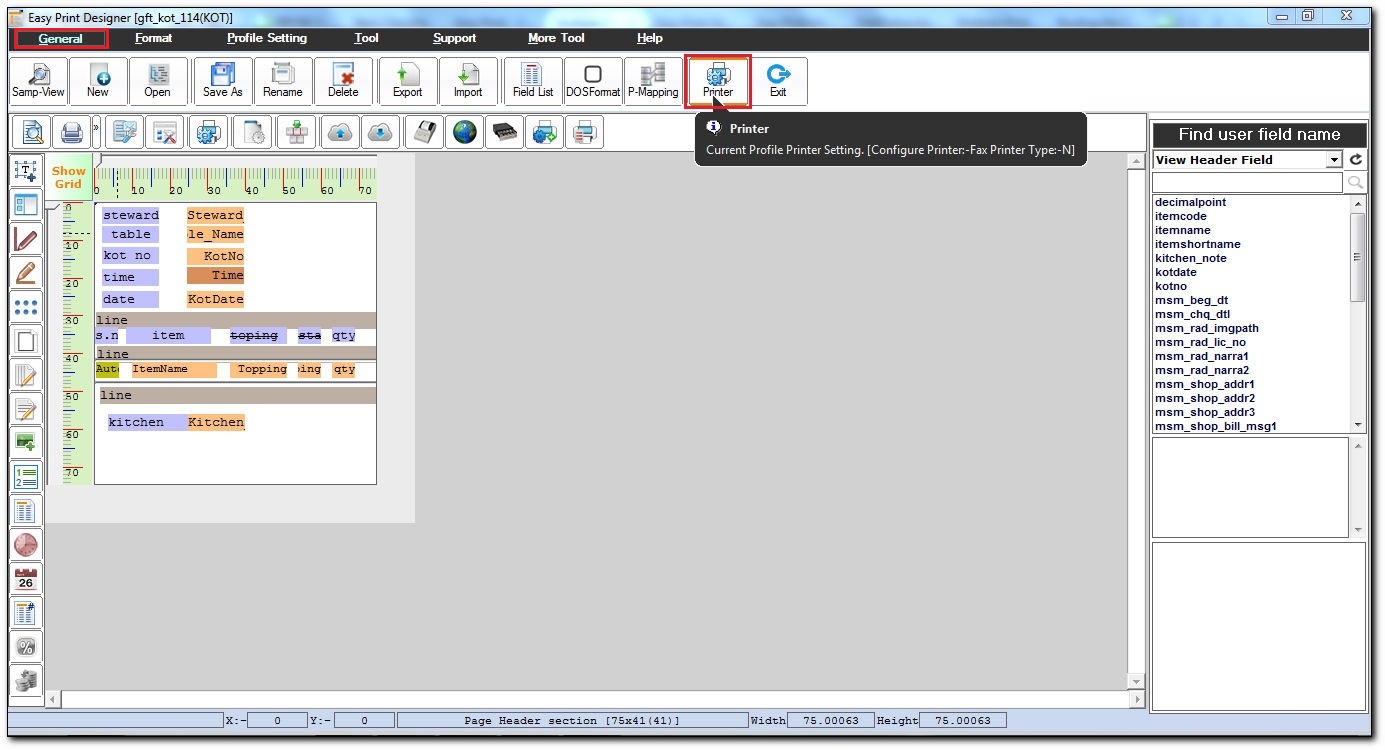Select 'kotdate' in the field list
The width and height of the screenshot is (1385, 750).
[x=1176, y=272]
